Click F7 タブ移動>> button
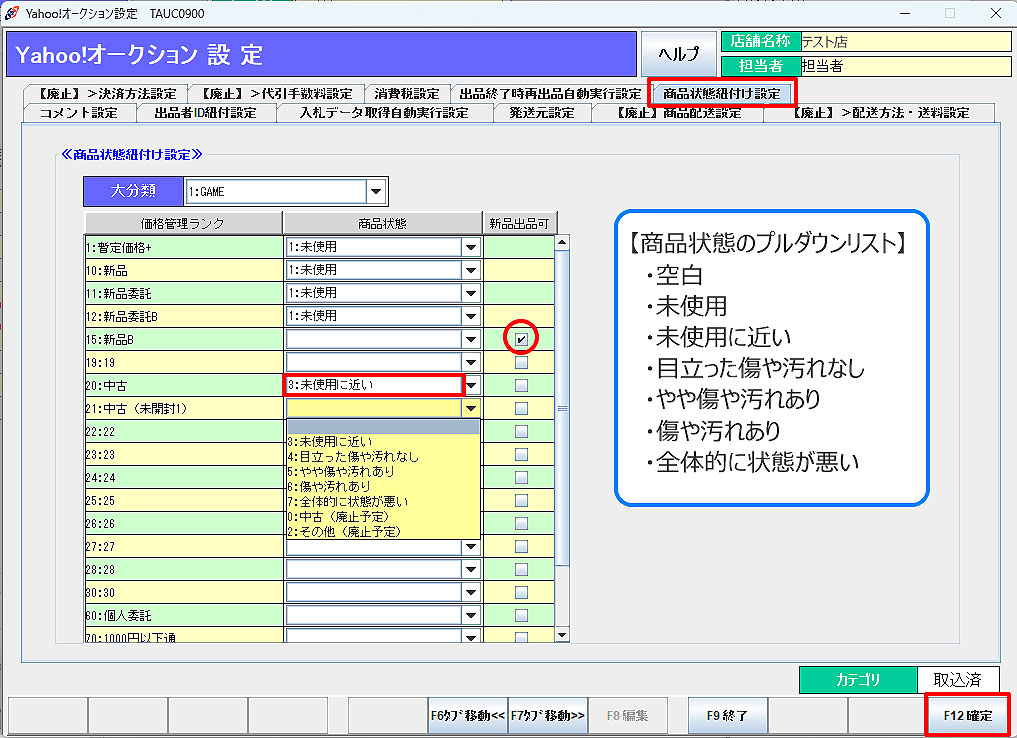 548,715
